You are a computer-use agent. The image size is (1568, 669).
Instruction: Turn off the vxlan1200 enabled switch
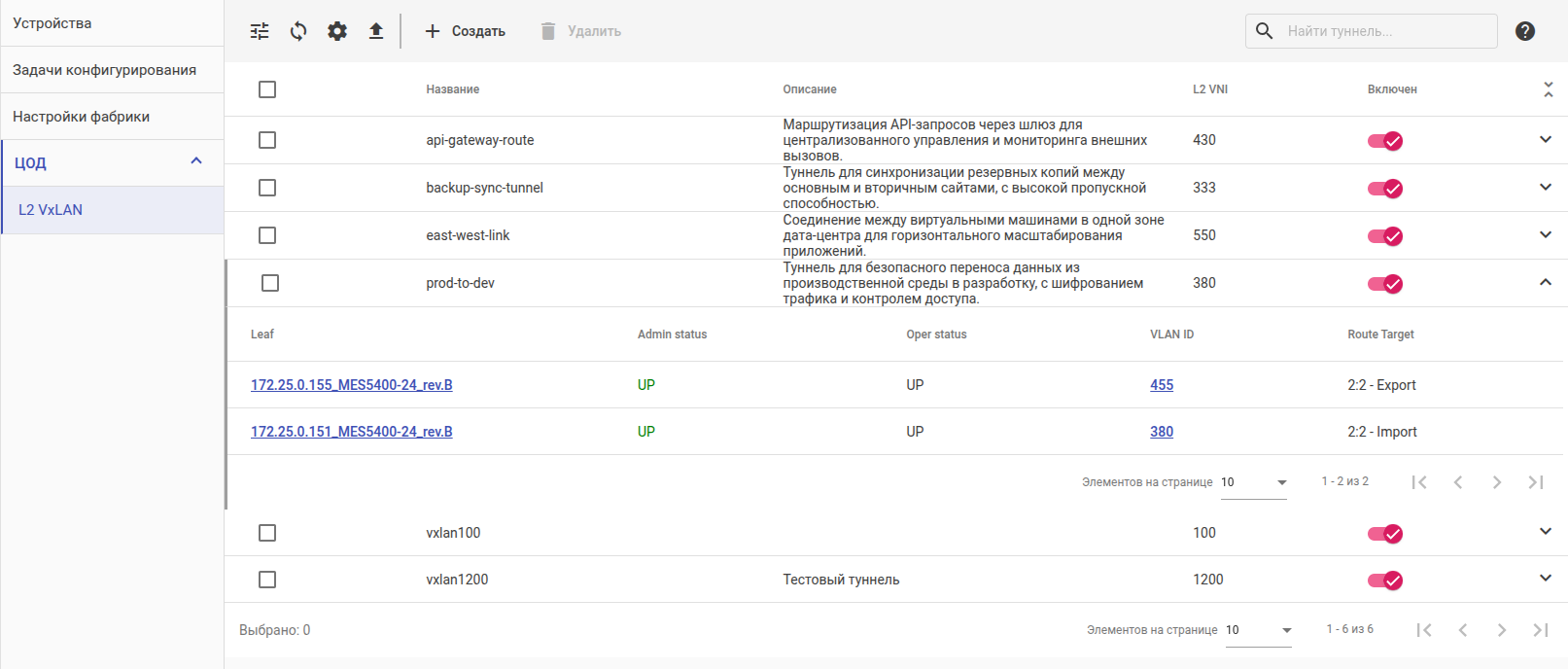click(1385, 581)
